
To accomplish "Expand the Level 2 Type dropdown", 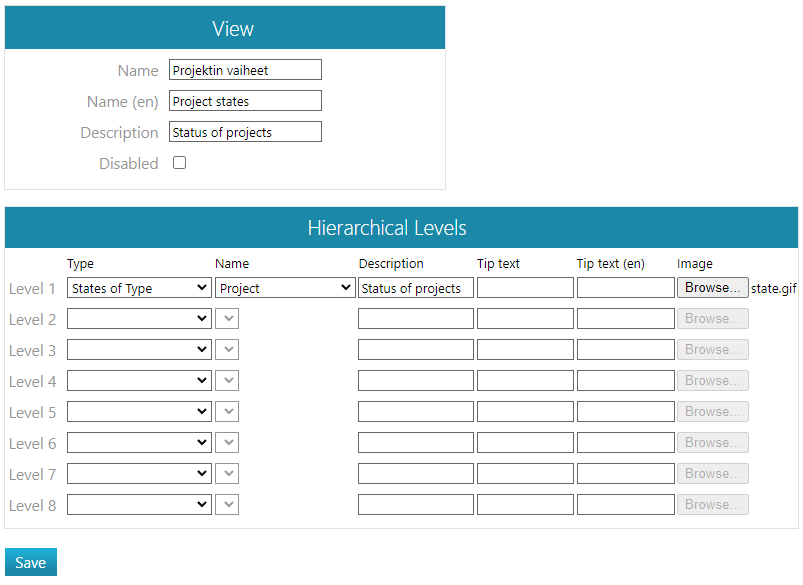I will 139,319.
